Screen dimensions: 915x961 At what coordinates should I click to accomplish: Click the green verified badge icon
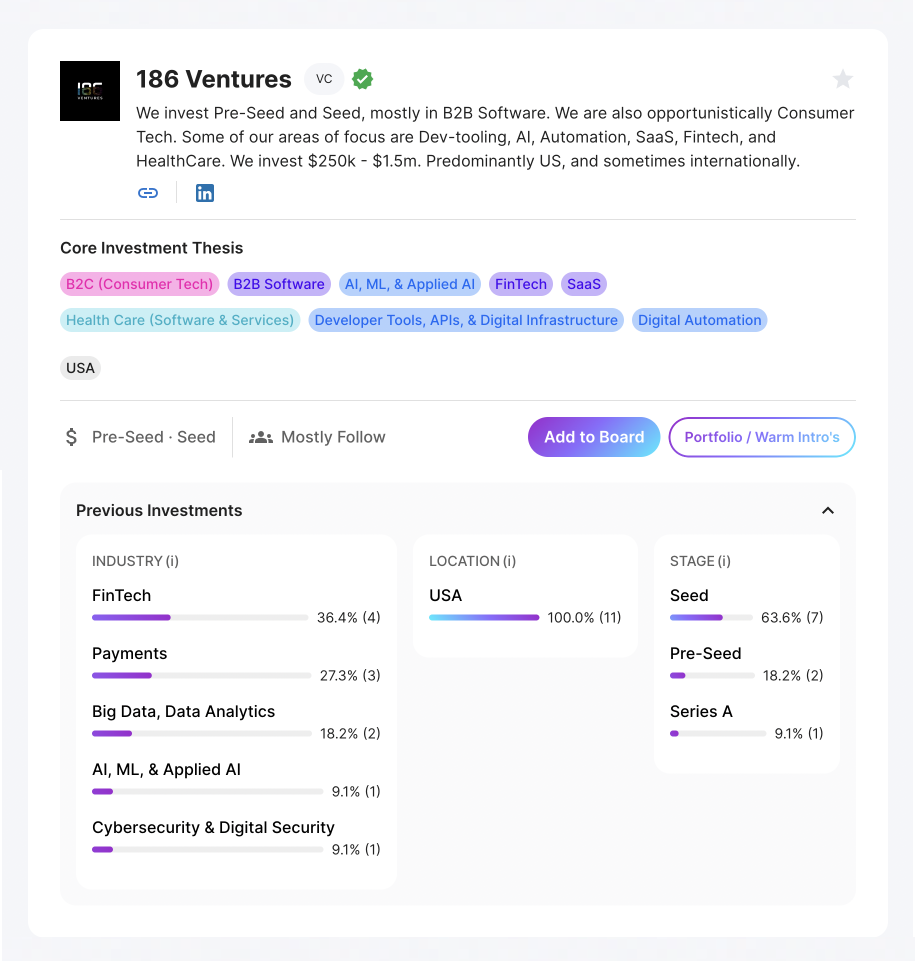tap(362, 79)
